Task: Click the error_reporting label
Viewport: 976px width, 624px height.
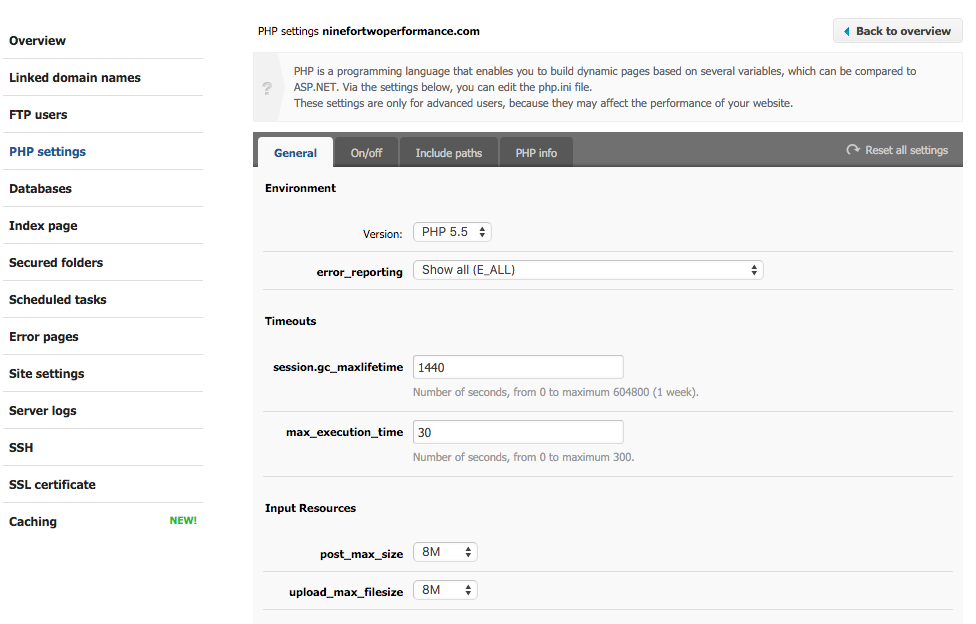Action: (x=359, y=272)
